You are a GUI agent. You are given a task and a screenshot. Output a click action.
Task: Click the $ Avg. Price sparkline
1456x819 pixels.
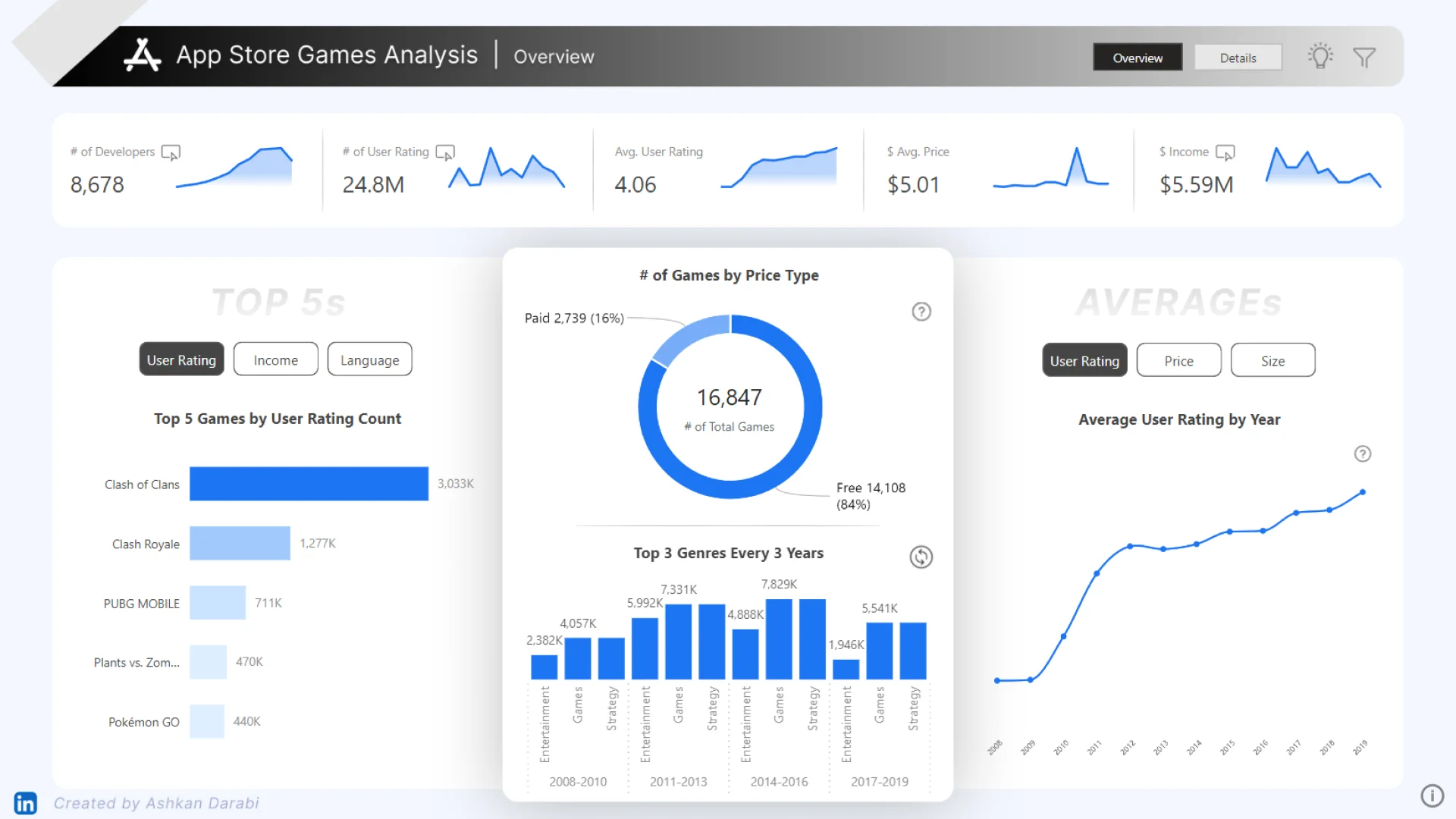coord(1051,168)
